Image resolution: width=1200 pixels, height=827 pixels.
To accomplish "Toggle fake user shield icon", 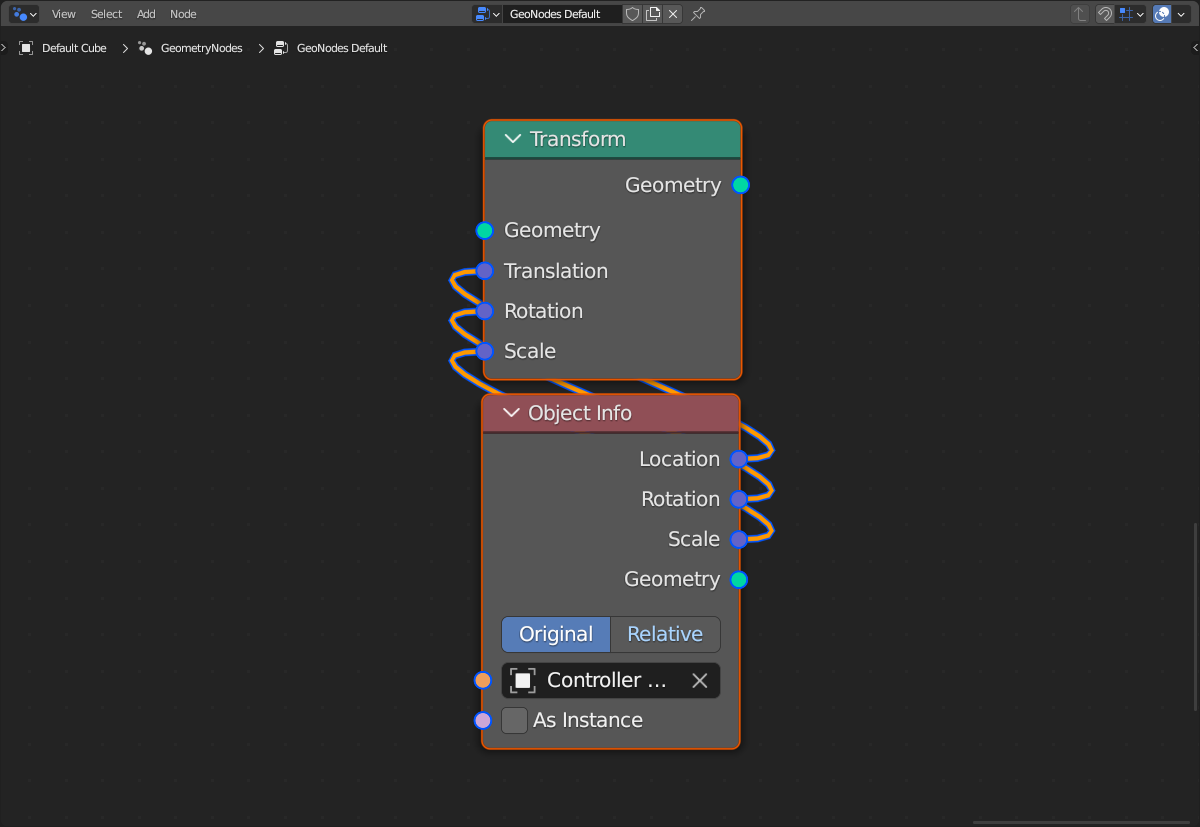I will click(632, 14).
